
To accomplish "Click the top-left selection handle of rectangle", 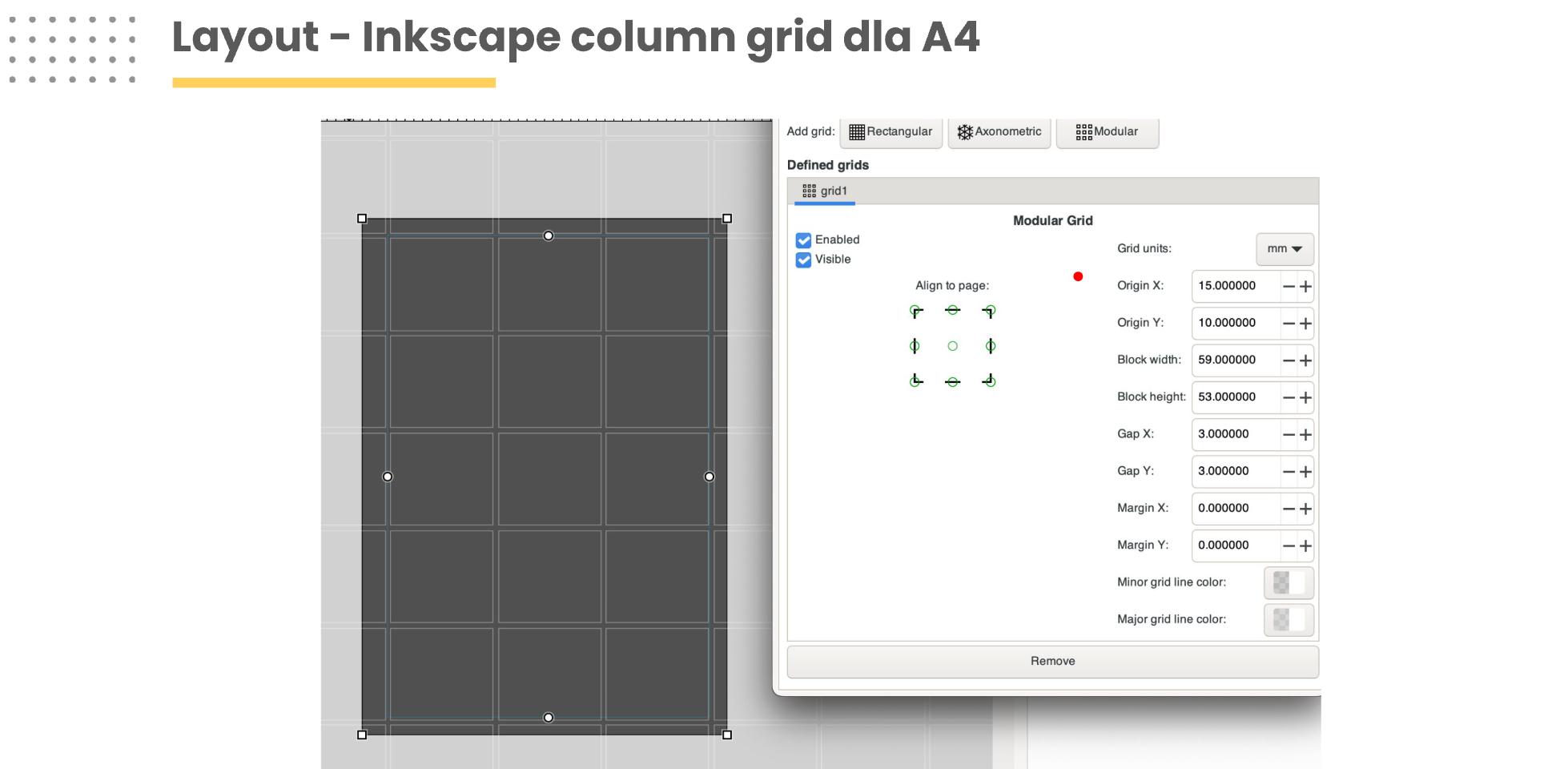I will coord(362,219).
